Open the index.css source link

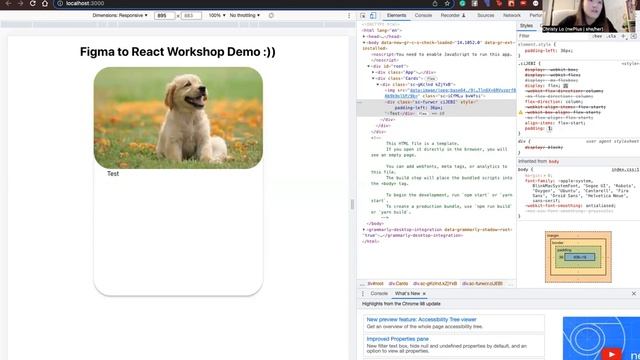coord(625,170)
